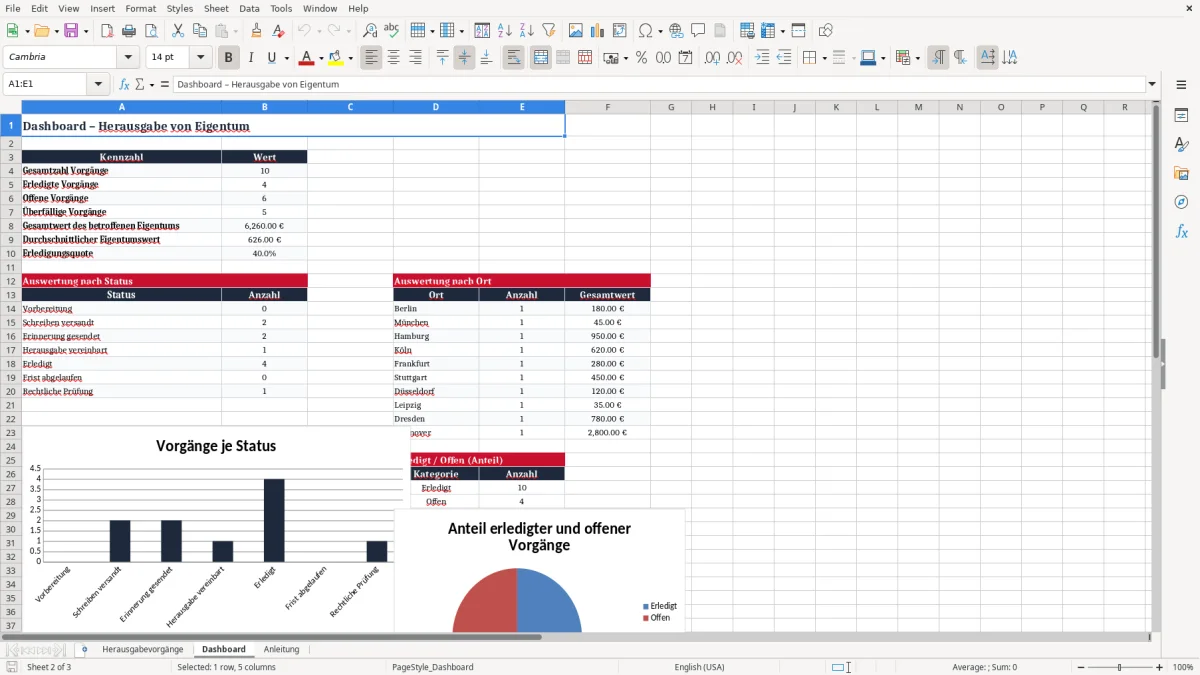Click the Save document icon

point(71,31)
